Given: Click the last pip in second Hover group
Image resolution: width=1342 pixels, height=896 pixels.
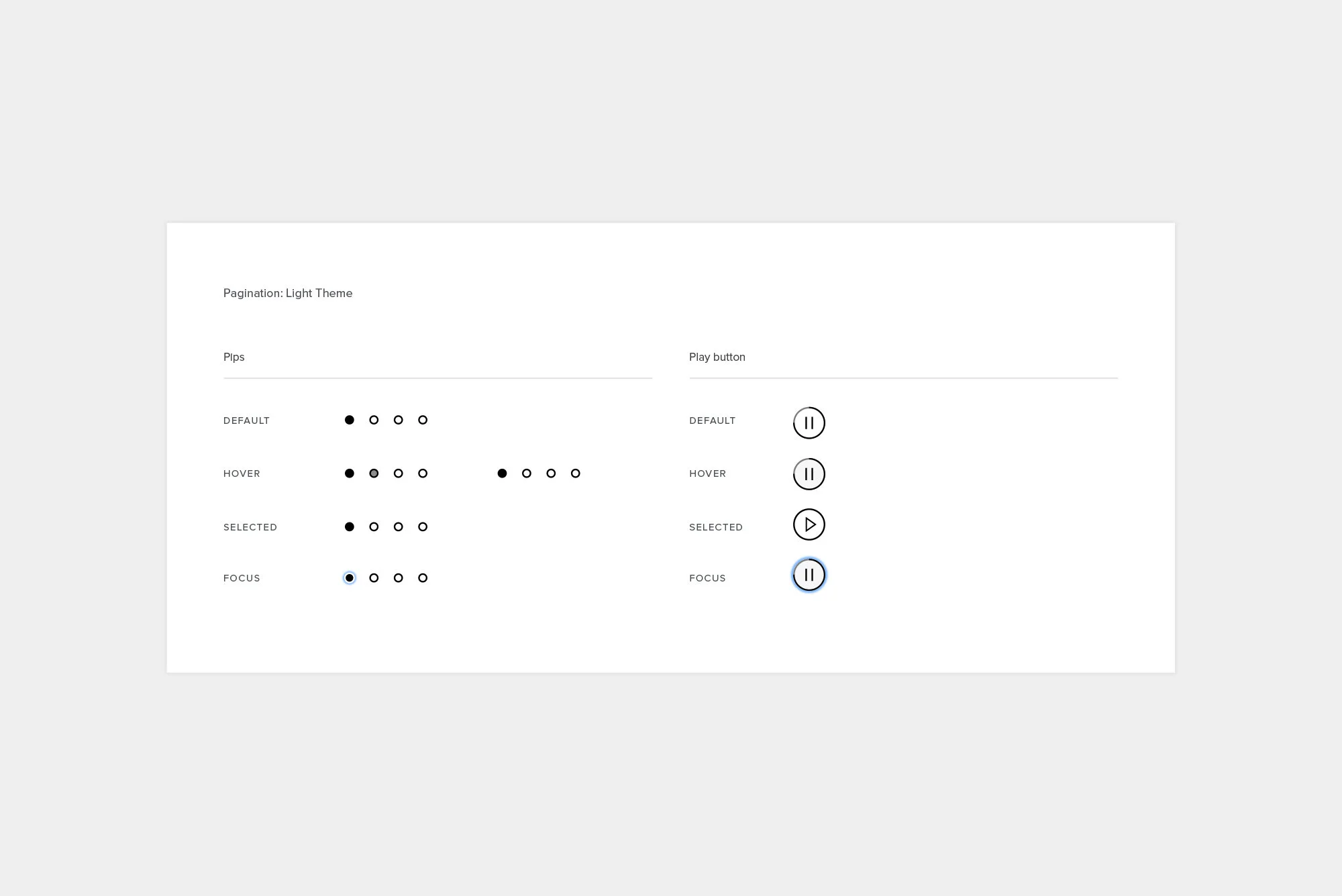Looking at the screenshot, I should point(575,473).
